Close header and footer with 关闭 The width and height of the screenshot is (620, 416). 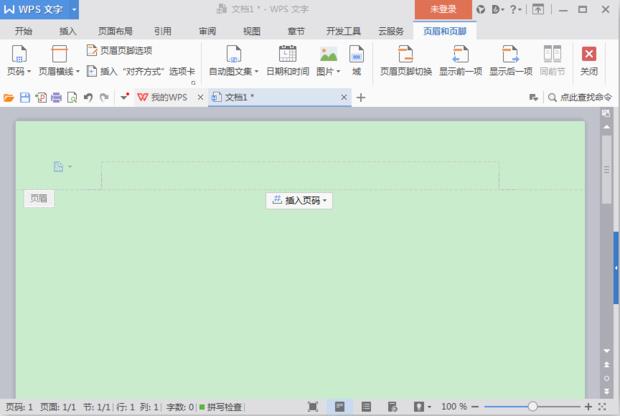tap(589, 60)
